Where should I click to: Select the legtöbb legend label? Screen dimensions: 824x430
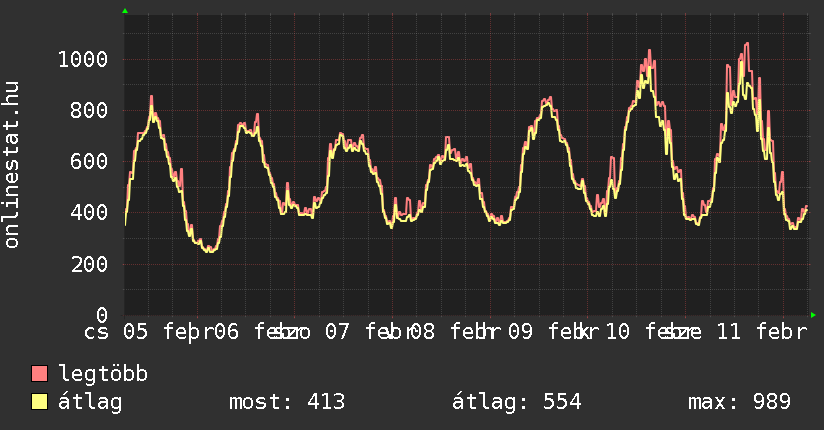coord(103,375)
